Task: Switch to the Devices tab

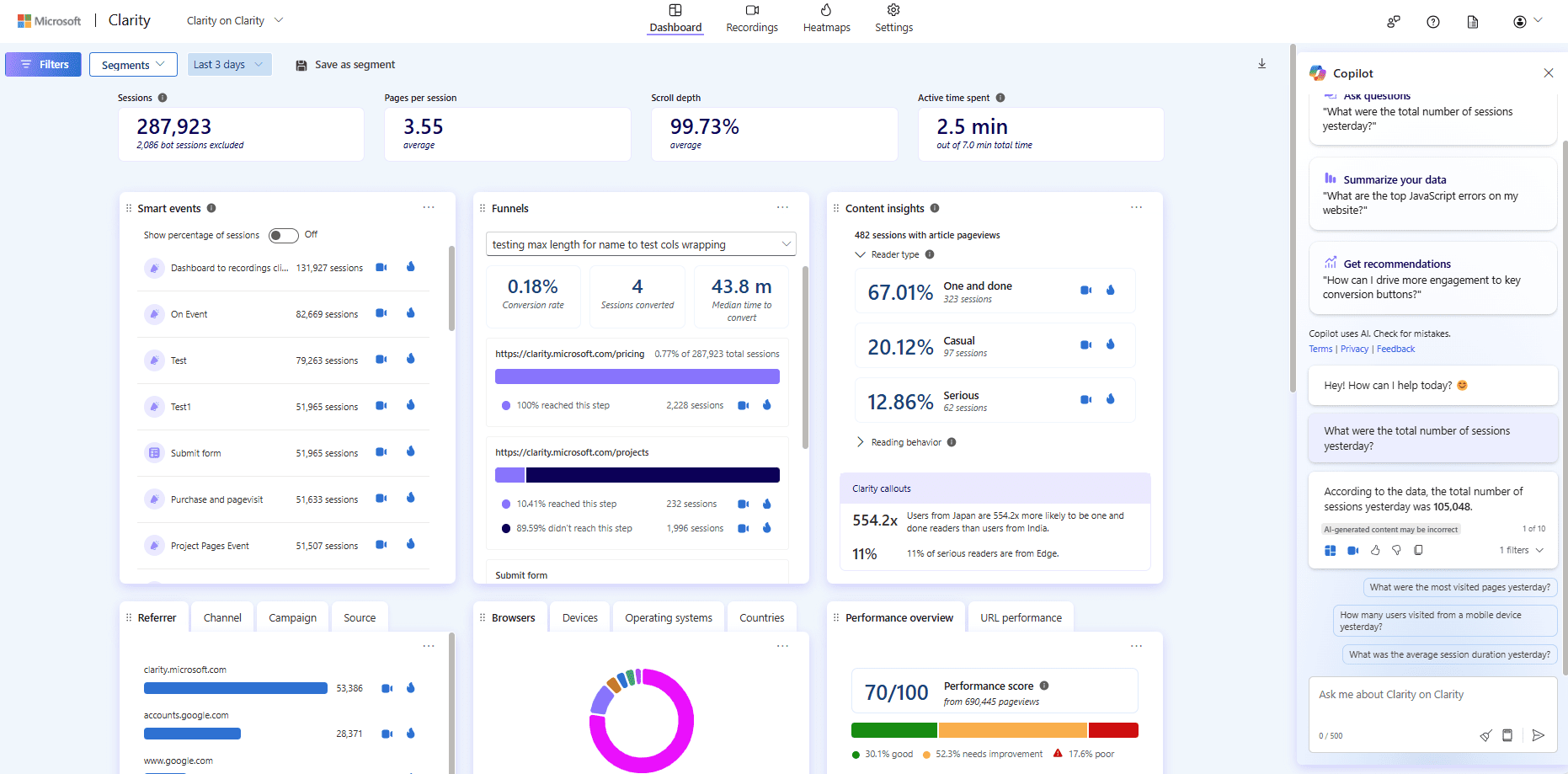Action: tap(580, 617)
